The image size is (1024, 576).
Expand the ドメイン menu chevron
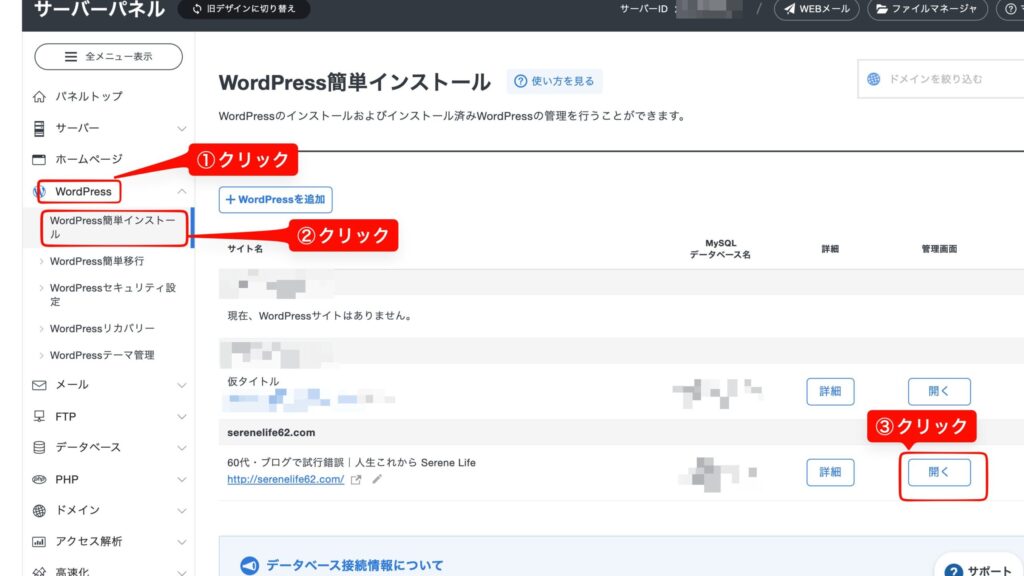[x=182, y=511]
